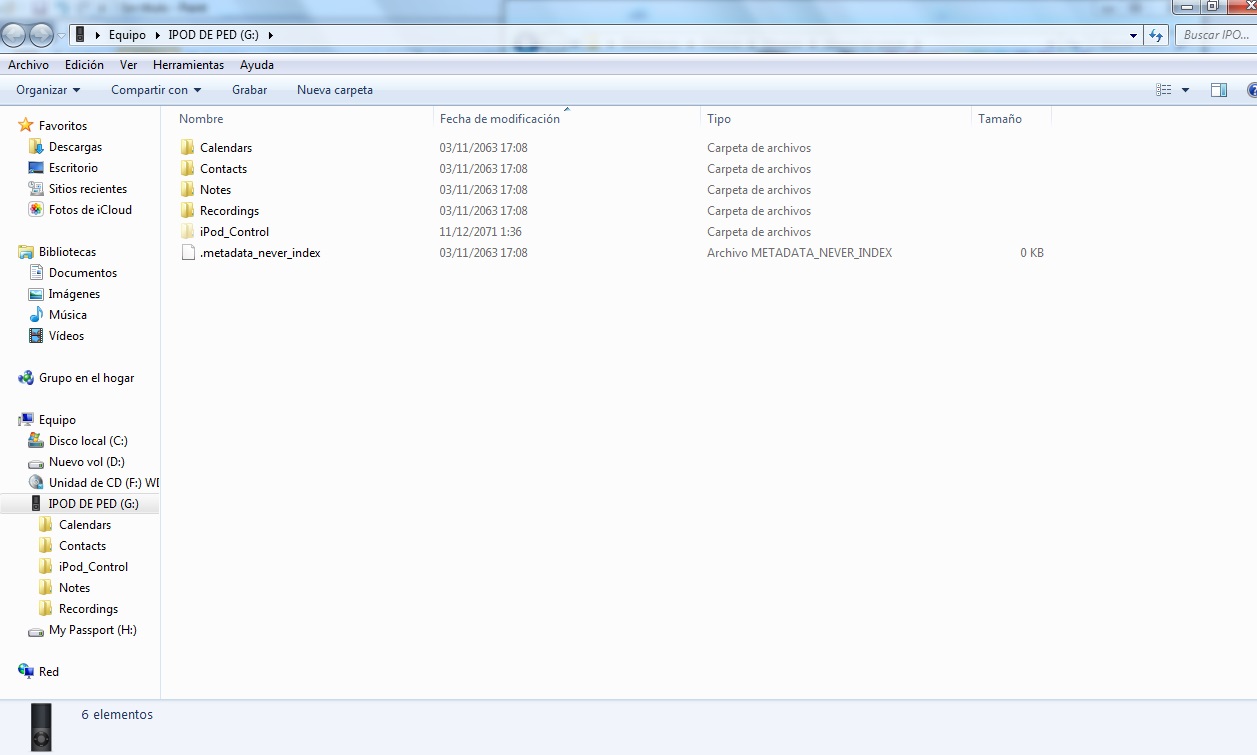The height and width of the screenshot is (755, 1257).
Task: Select the Calendars folder icon in file list
Action: (187, 147)
